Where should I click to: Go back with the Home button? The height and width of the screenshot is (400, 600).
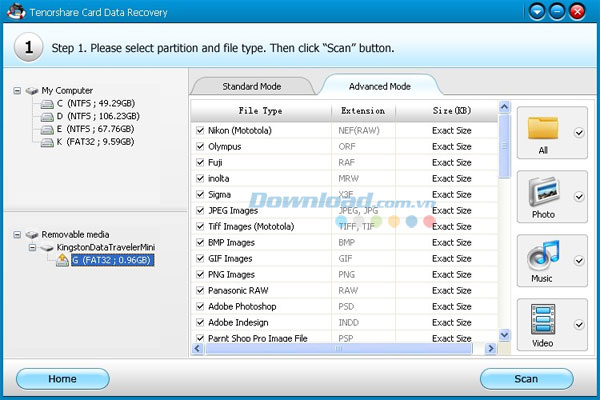click(x=63, y=379)
